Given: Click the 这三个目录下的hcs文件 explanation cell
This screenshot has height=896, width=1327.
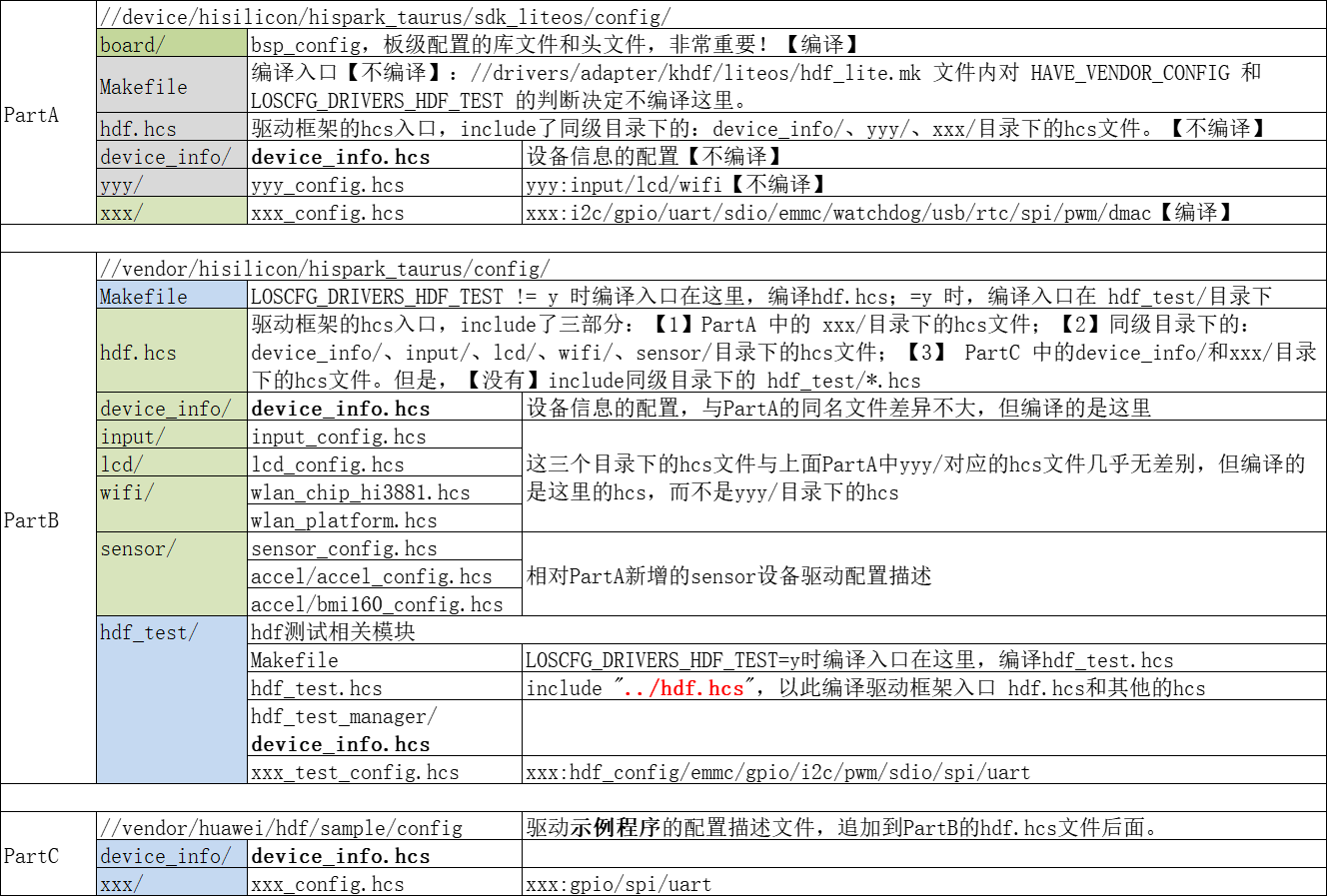Looking at the screenshot, I should coord(924,476).
